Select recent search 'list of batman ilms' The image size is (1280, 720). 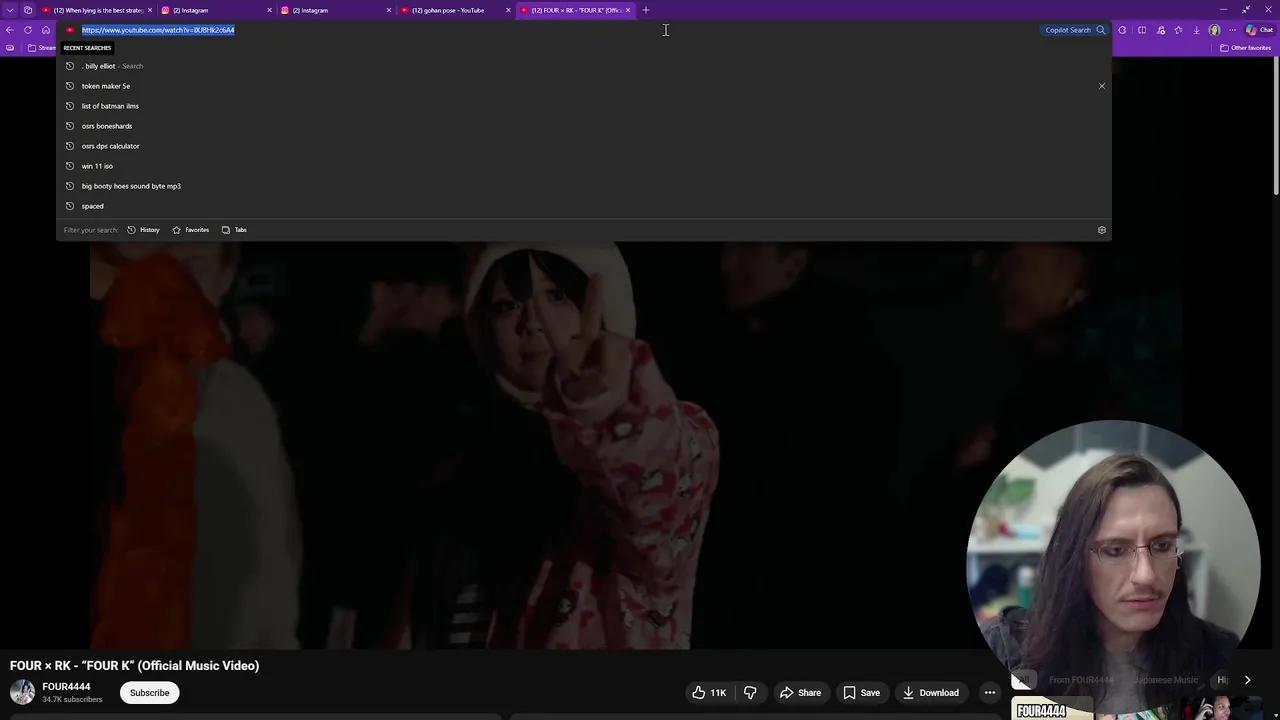coord(583,106)
